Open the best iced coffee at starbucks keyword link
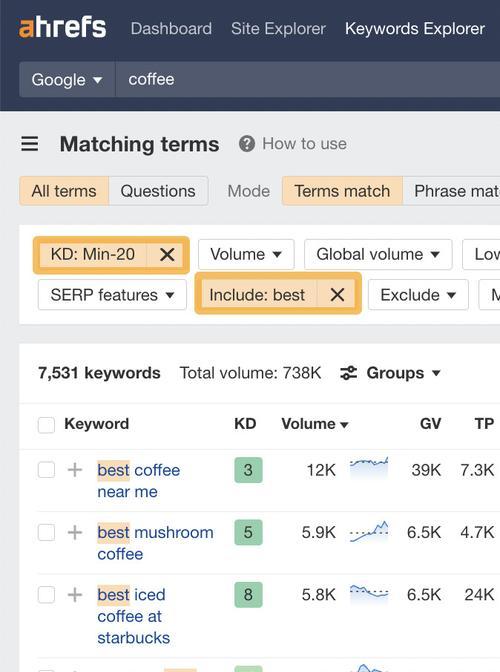Viewport: 500px width, 672px height. [x=133, y=616]
